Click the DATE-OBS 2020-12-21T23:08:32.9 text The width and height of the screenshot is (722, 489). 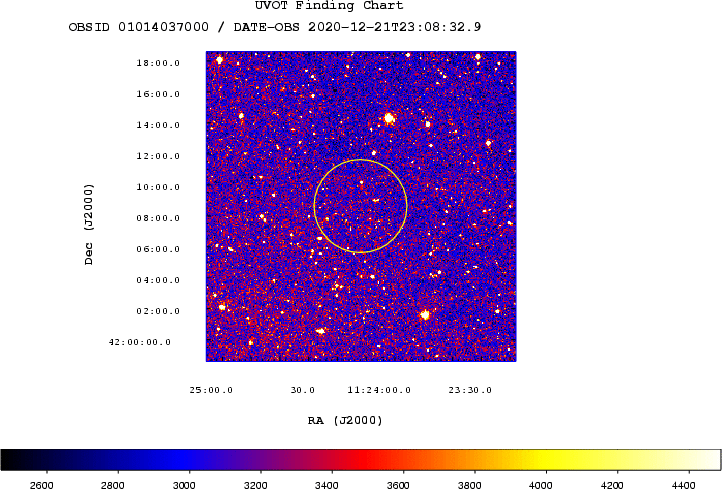(x=357, y=27)
